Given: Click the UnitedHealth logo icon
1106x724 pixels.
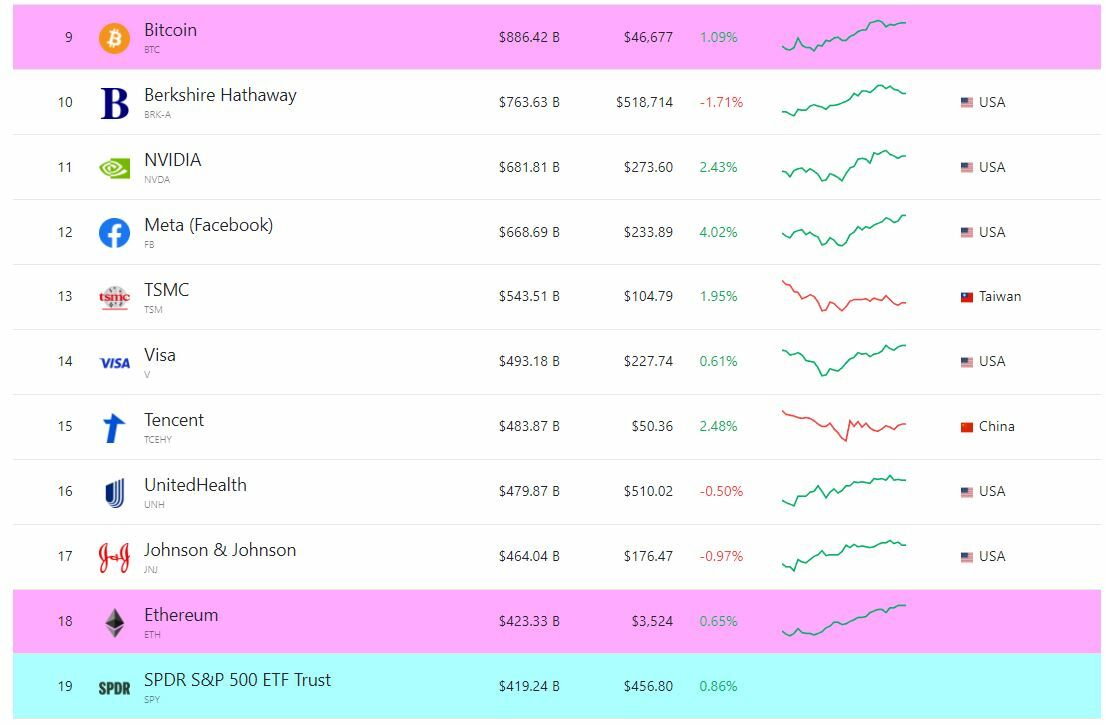Looking at the screenshot, I should tap(114, 493).
